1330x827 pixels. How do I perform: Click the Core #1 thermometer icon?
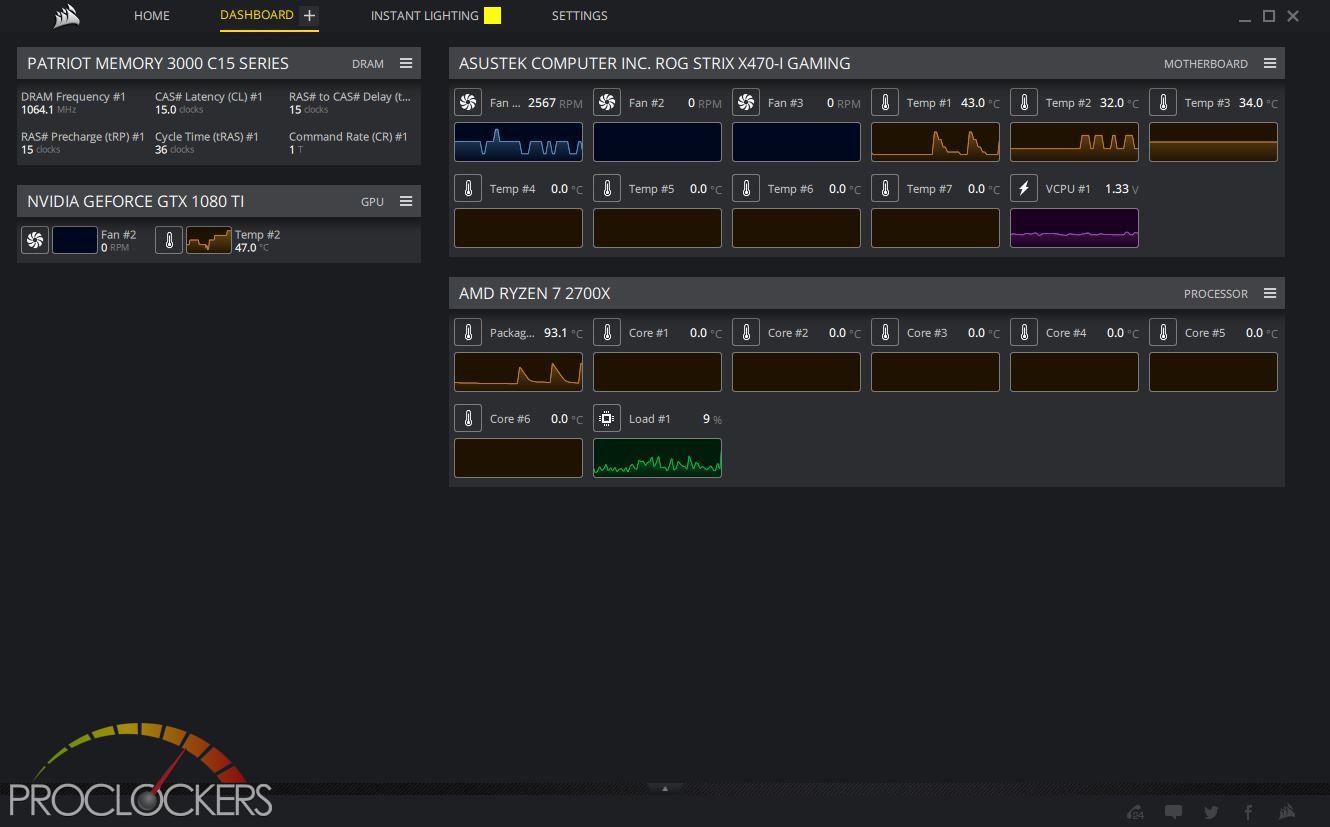click(607, 332)
